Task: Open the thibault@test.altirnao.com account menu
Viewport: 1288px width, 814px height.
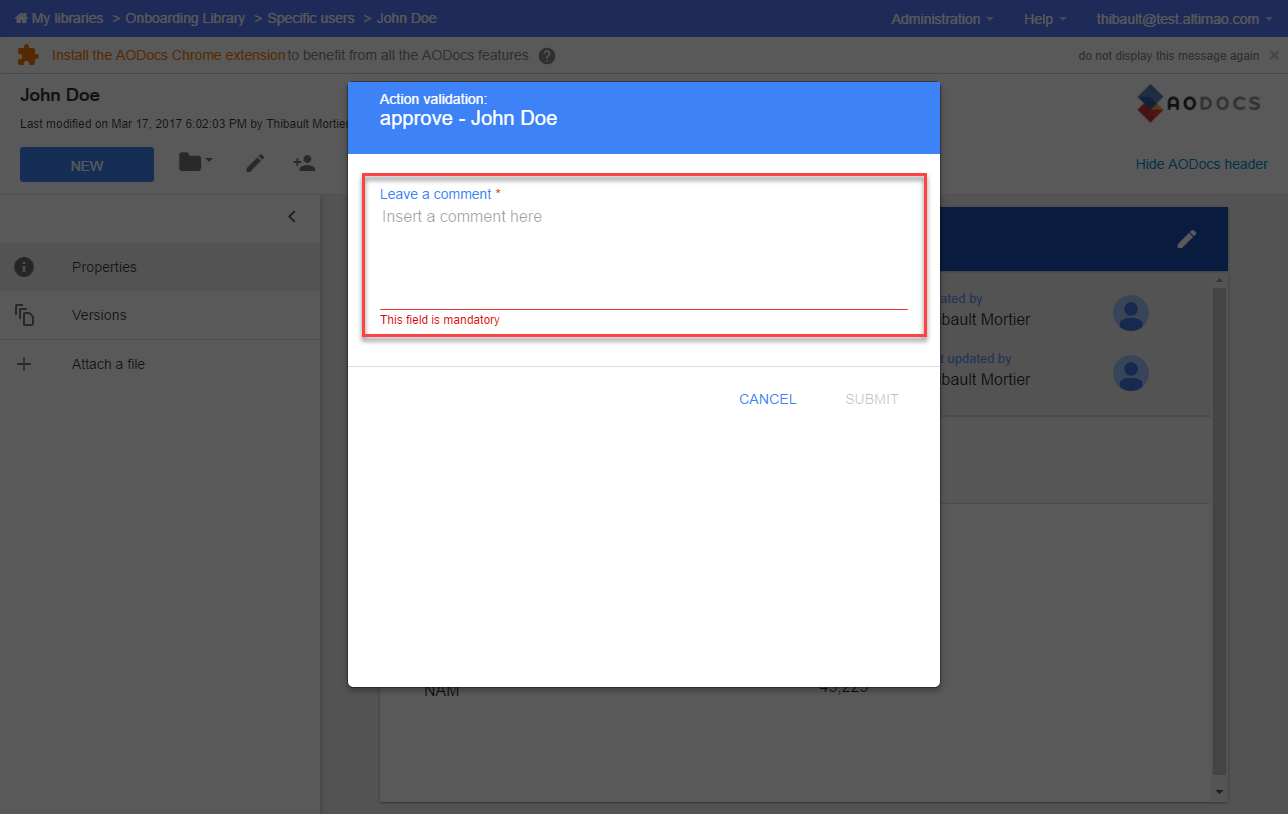Action: click(x=1183, y=19)
